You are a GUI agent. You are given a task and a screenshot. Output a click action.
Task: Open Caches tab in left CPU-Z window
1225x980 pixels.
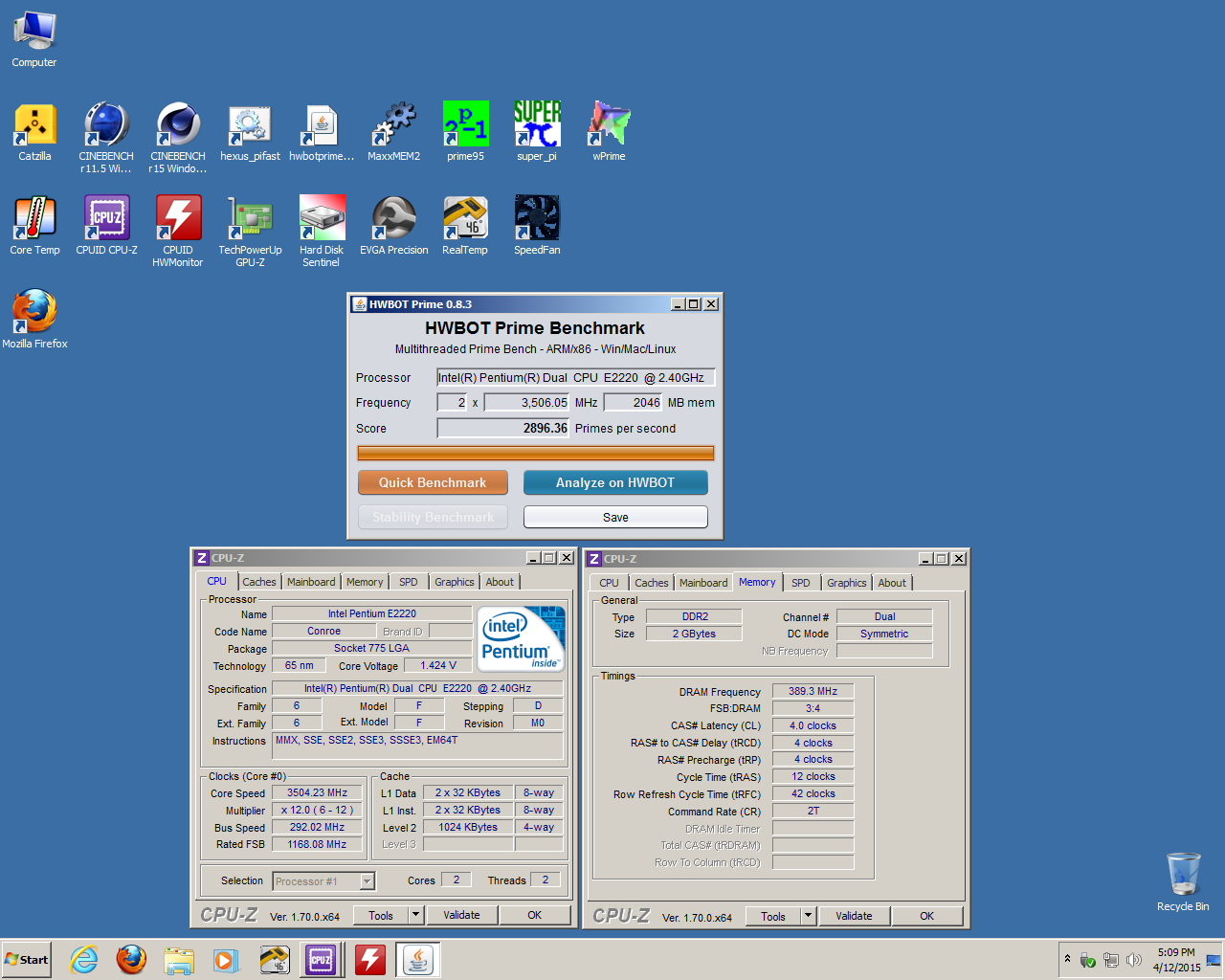click(258, 582)
